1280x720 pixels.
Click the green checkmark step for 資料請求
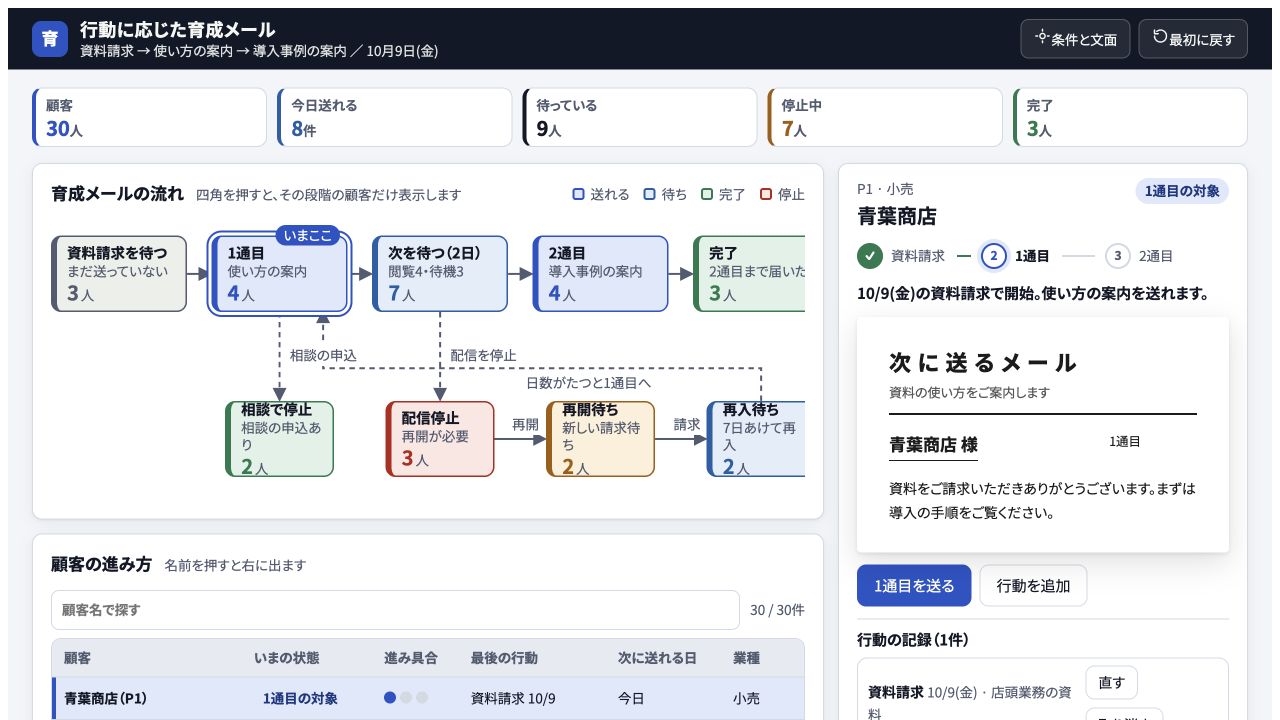click(870, 256)
